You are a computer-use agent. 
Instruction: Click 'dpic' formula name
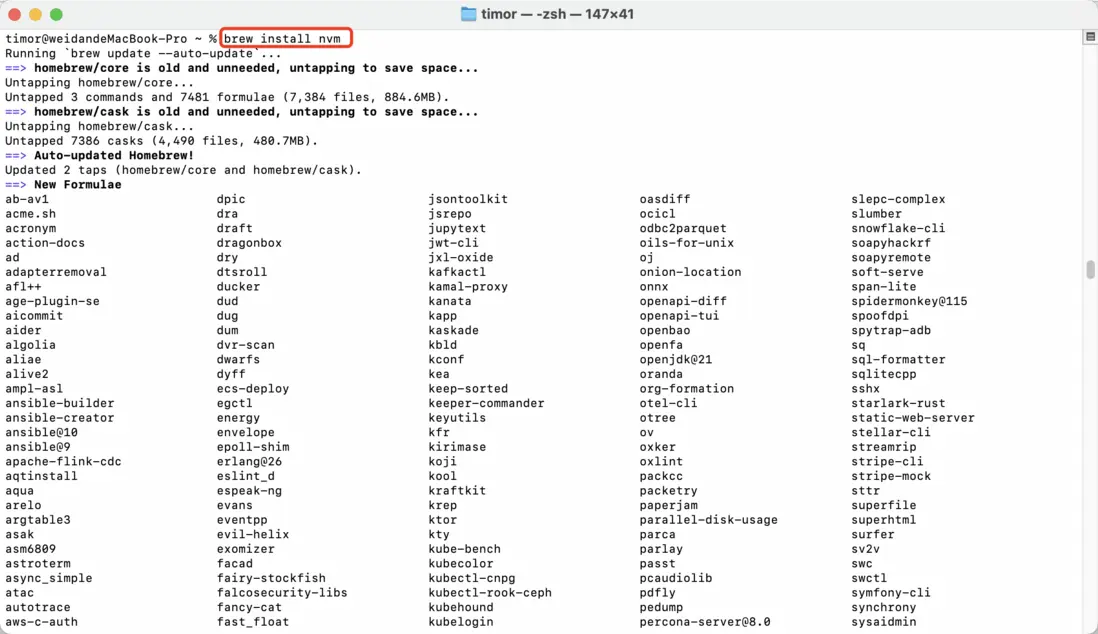tap(231, 200)
